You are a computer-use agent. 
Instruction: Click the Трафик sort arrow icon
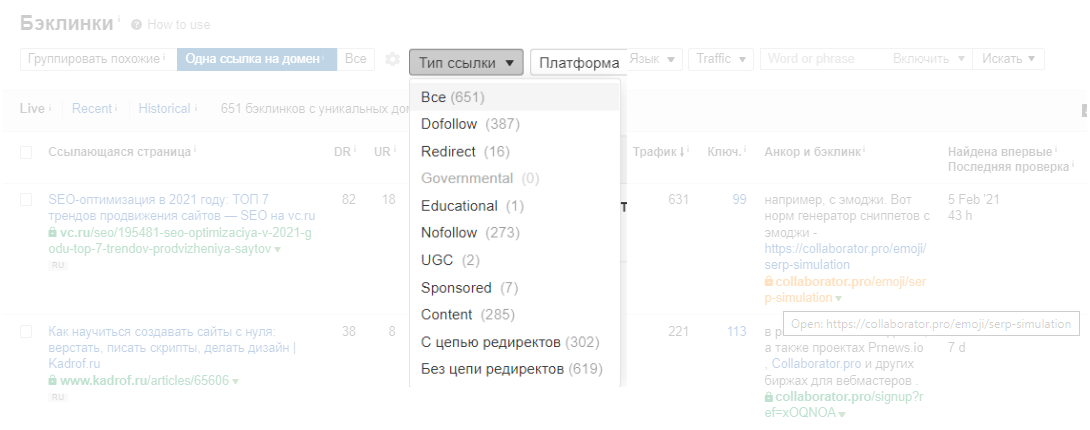686,152
